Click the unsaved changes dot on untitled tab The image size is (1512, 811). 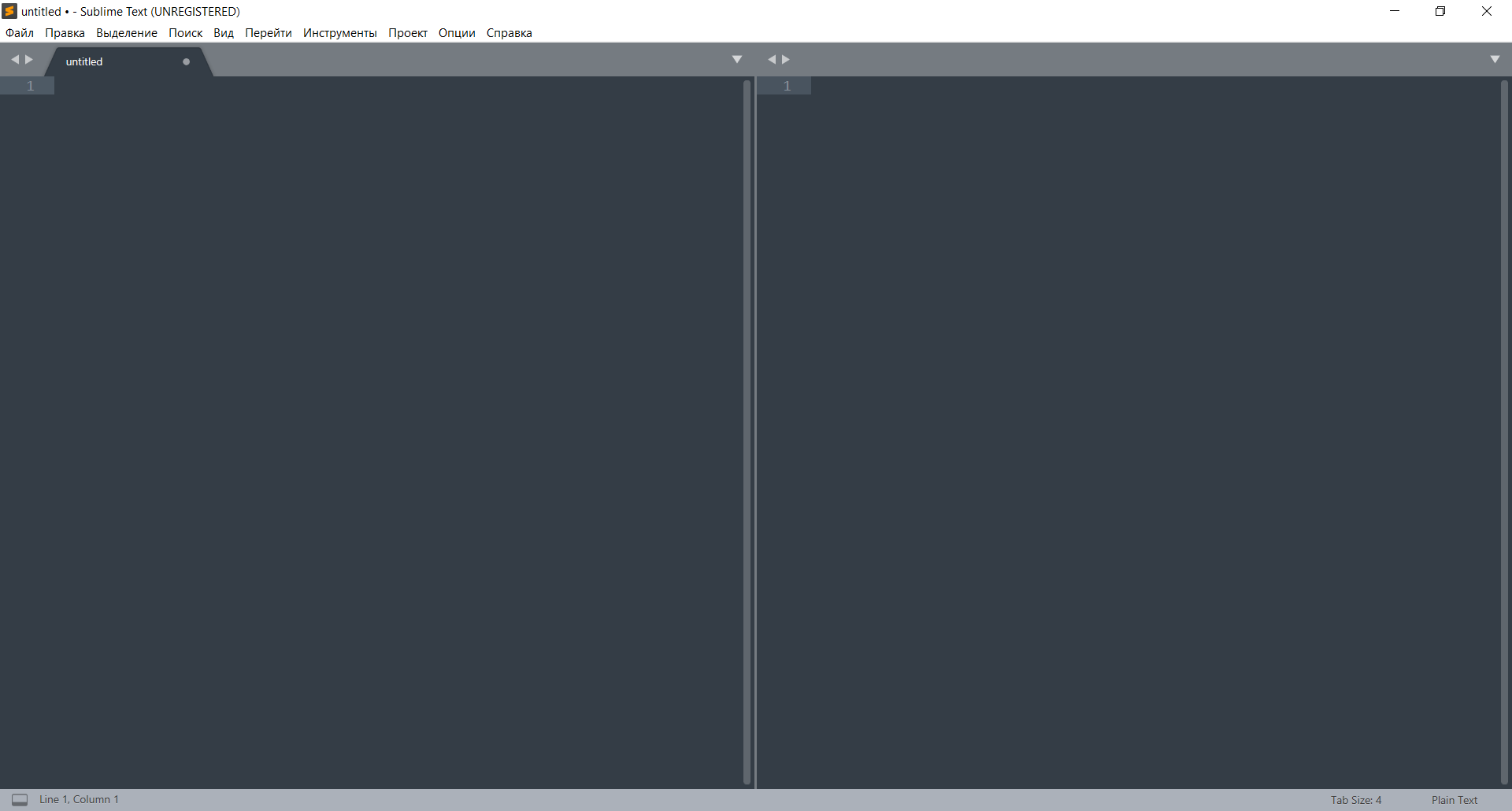[x=186, y=61]
